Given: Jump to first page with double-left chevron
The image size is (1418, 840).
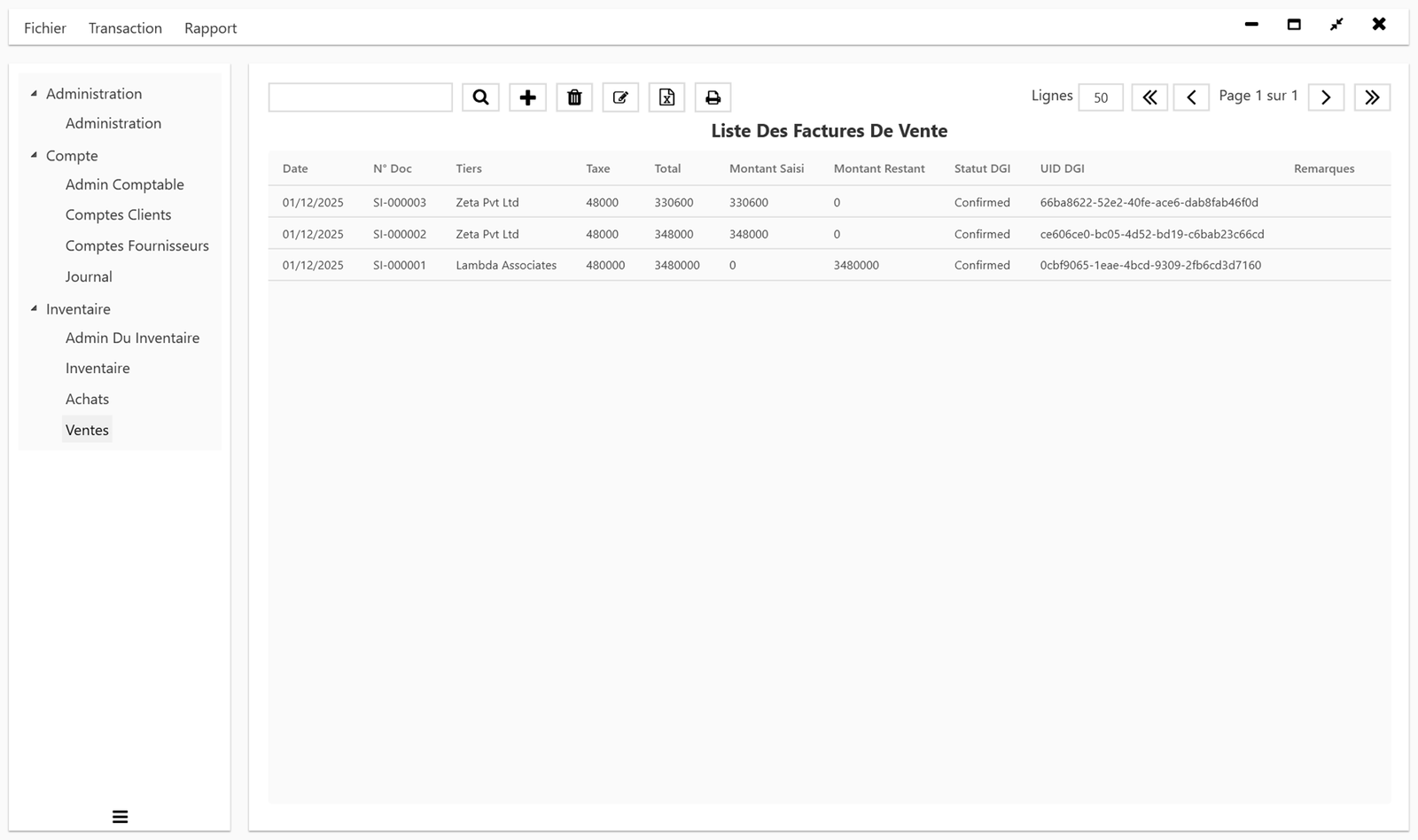Looking at the screenshot, I should click(1149, 97).
